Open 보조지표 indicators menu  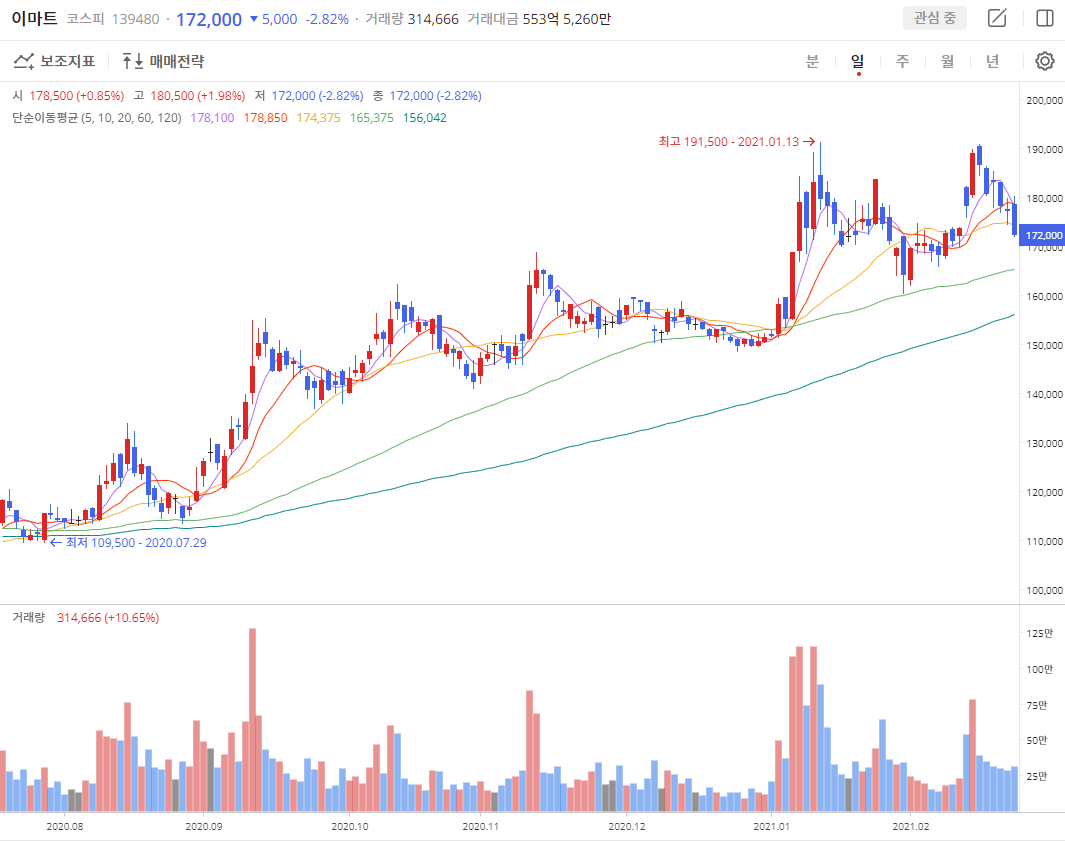[54, 61]
